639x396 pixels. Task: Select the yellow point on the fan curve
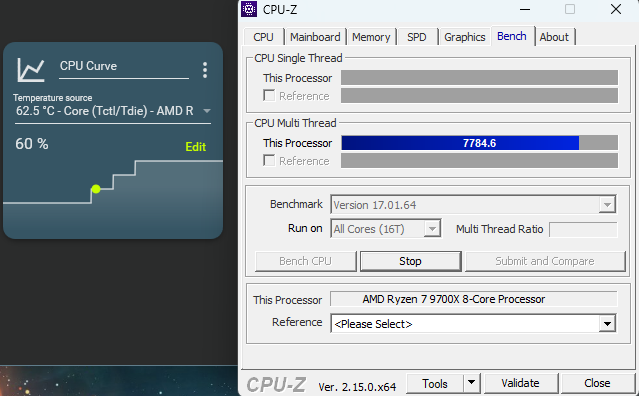click(96, 189)
